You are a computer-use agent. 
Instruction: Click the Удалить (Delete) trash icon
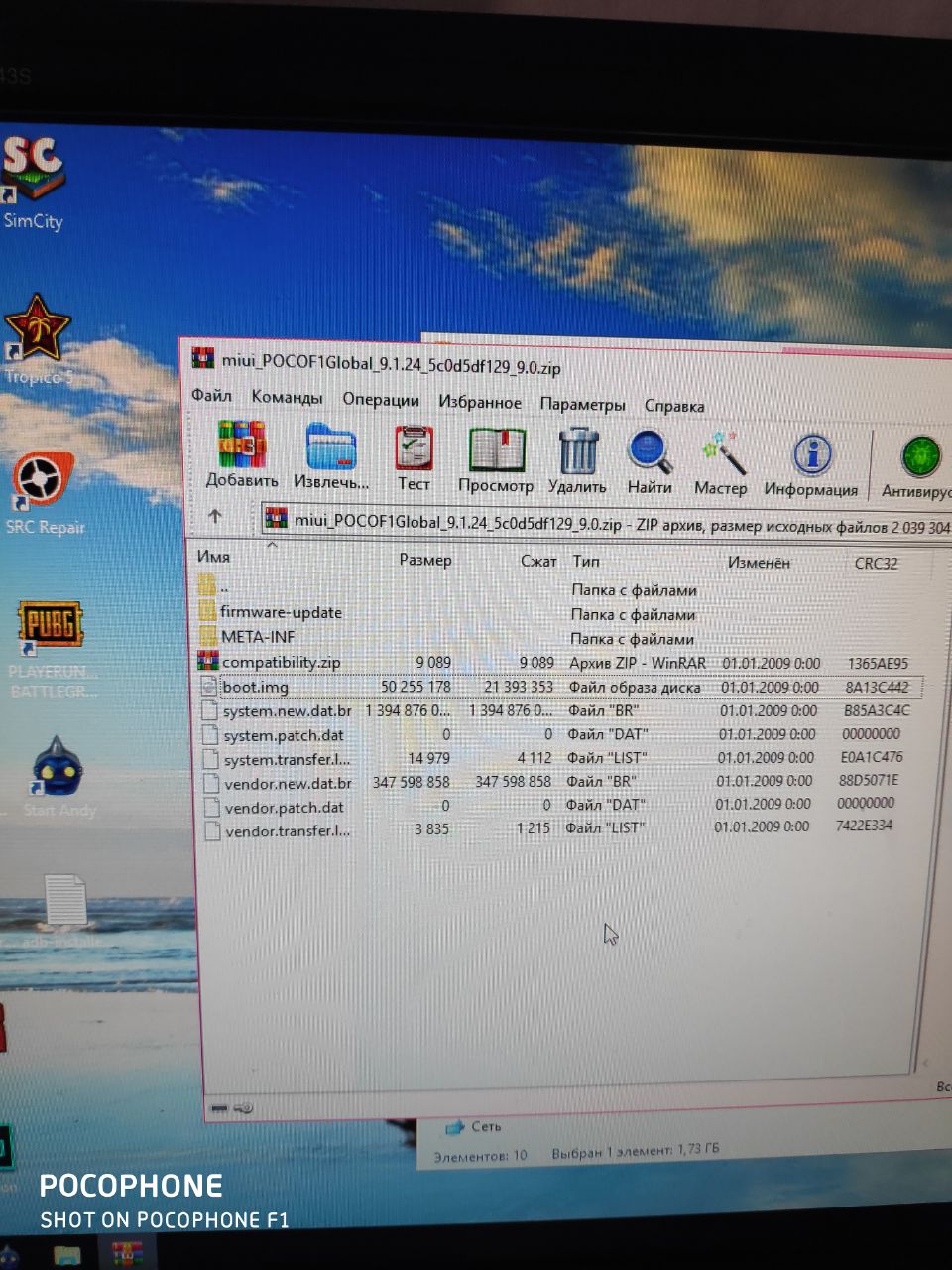(x=577, y=461)
